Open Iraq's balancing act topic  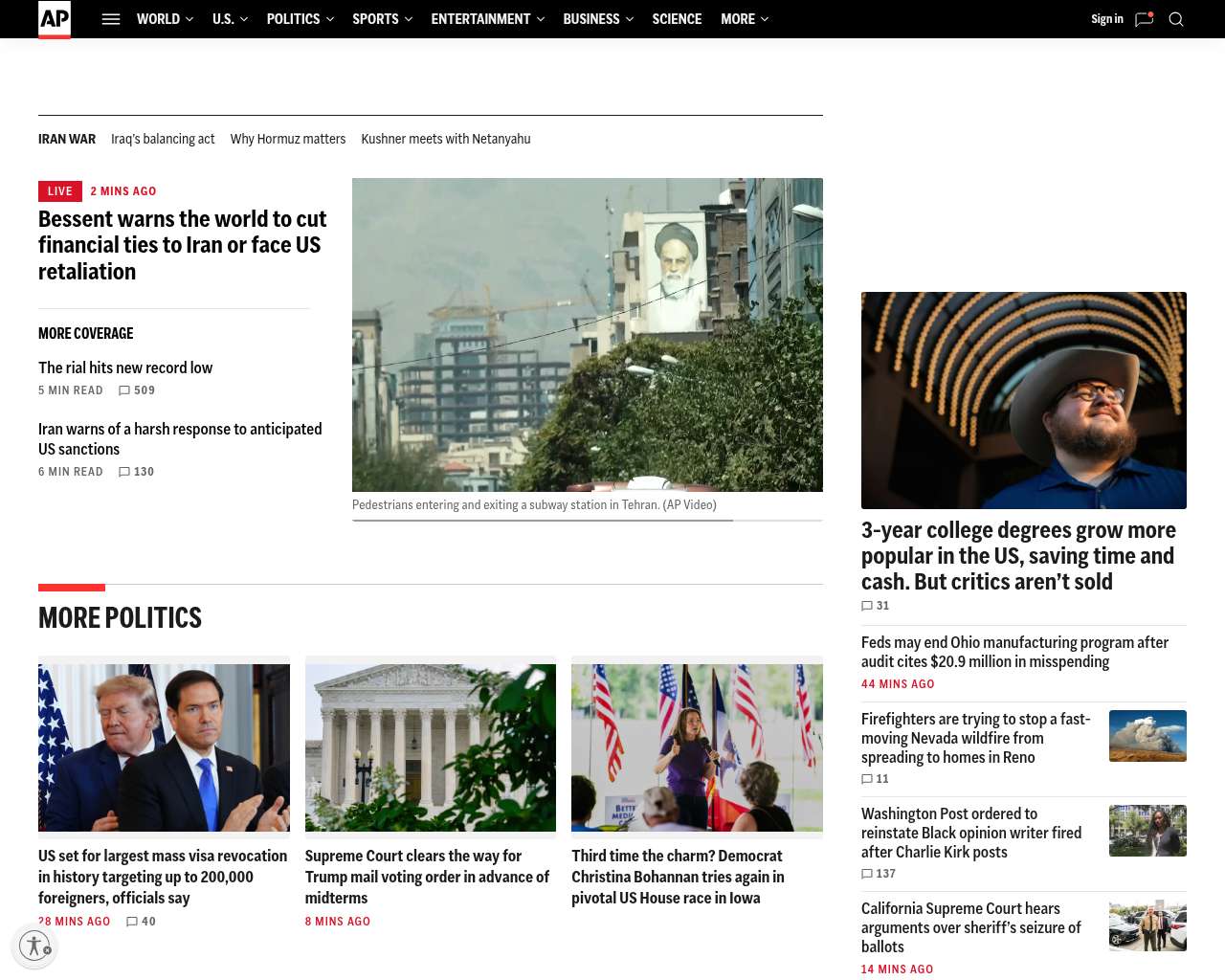click(163, 139)
